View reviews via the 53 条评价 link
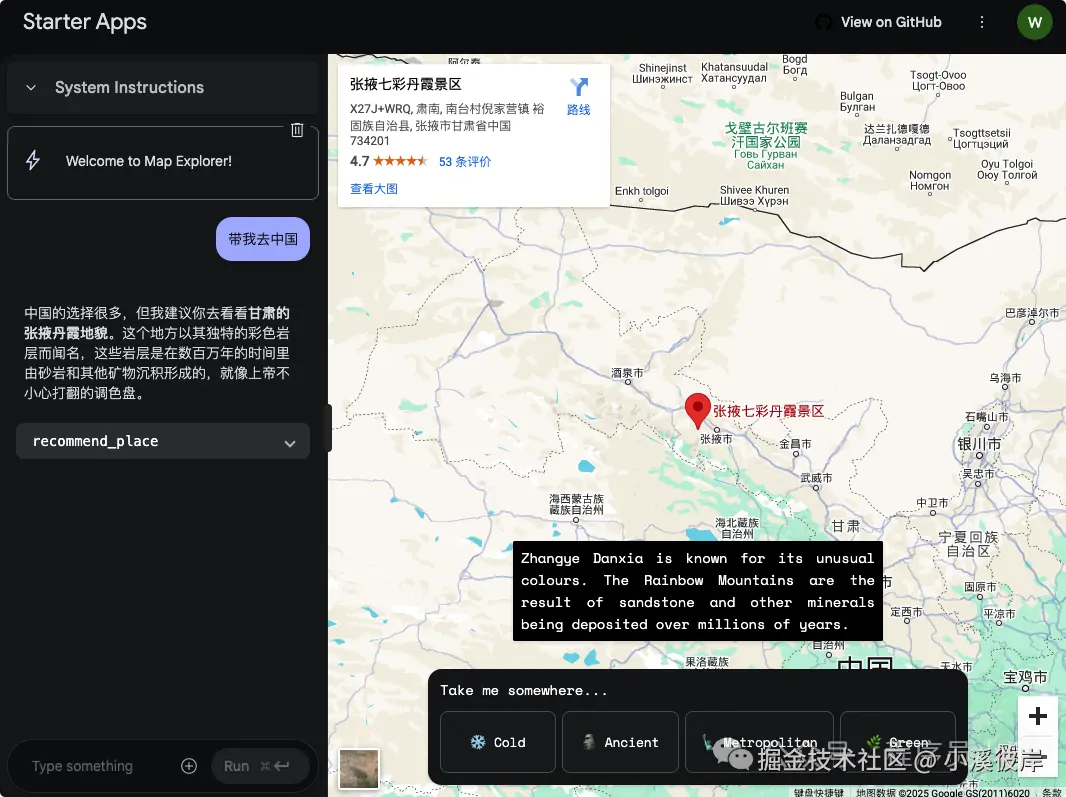 [x=464, y=161]
